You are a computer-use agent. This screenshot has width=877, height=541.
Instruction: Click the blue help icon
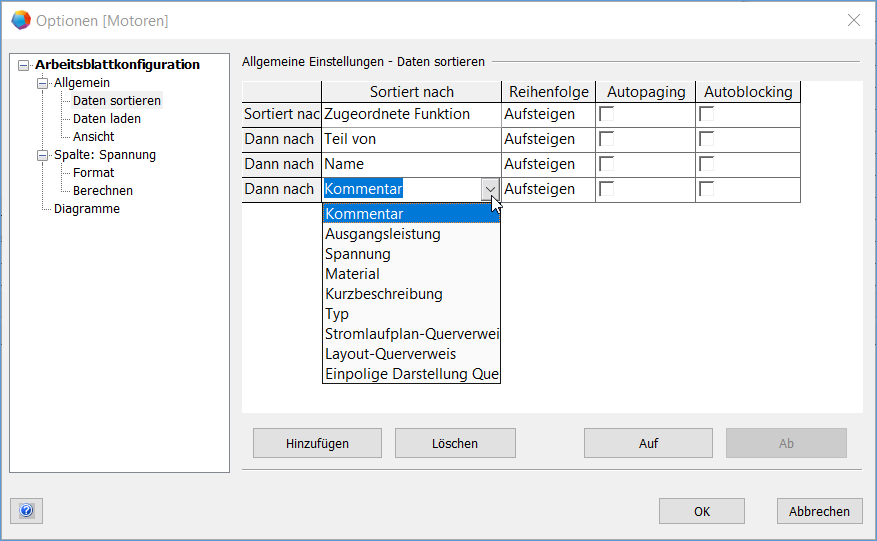26,511
